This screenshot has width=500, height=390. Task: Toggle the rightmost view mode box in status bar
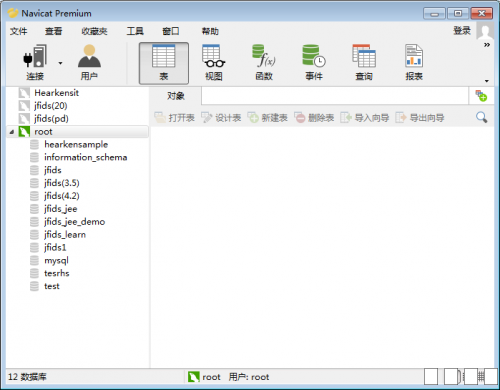(491, 377)
